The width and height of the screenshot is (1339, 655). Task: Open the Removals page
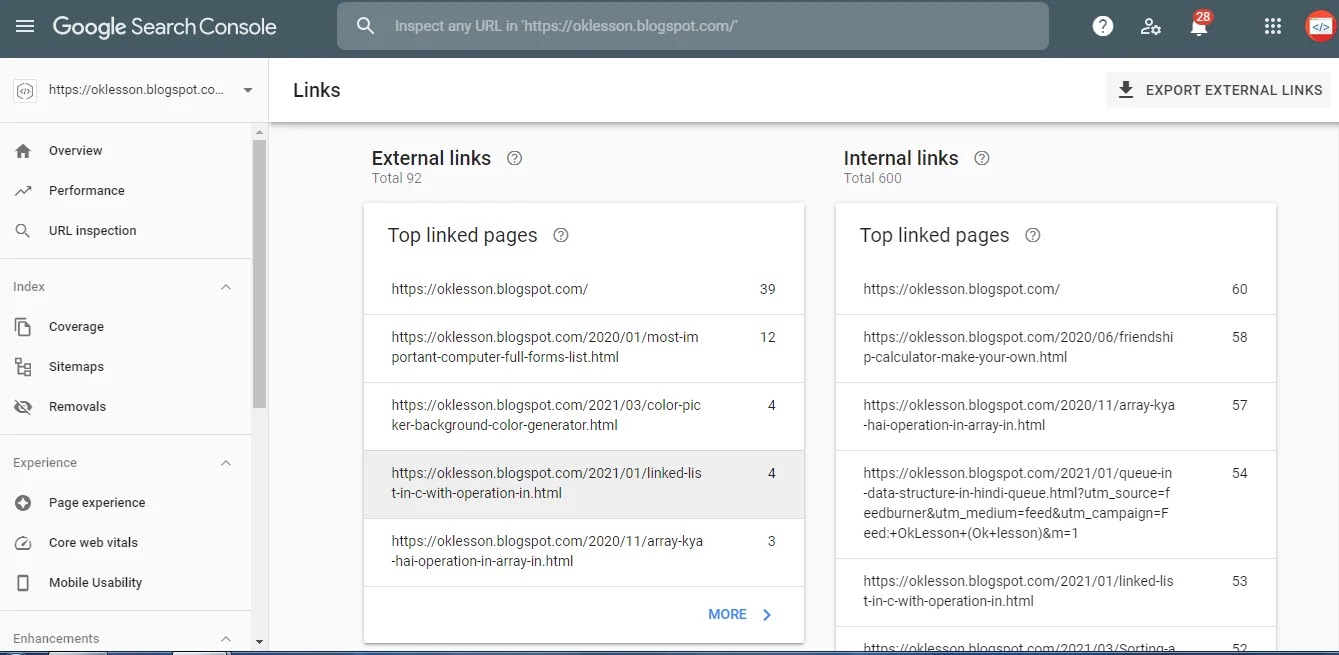(x=126, y=407)
